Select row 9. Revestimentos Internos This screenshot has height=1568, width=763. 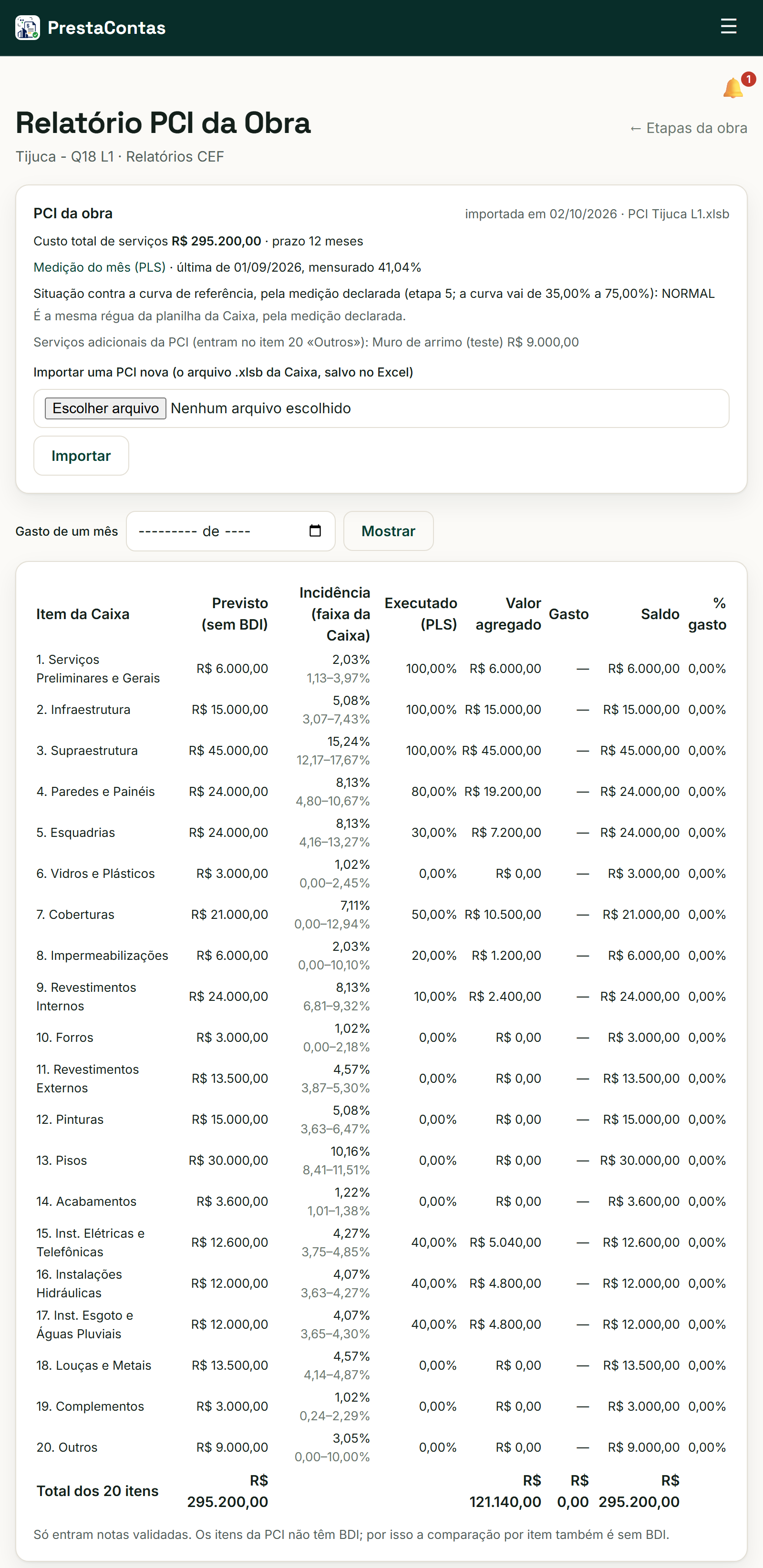pos(381,997)
